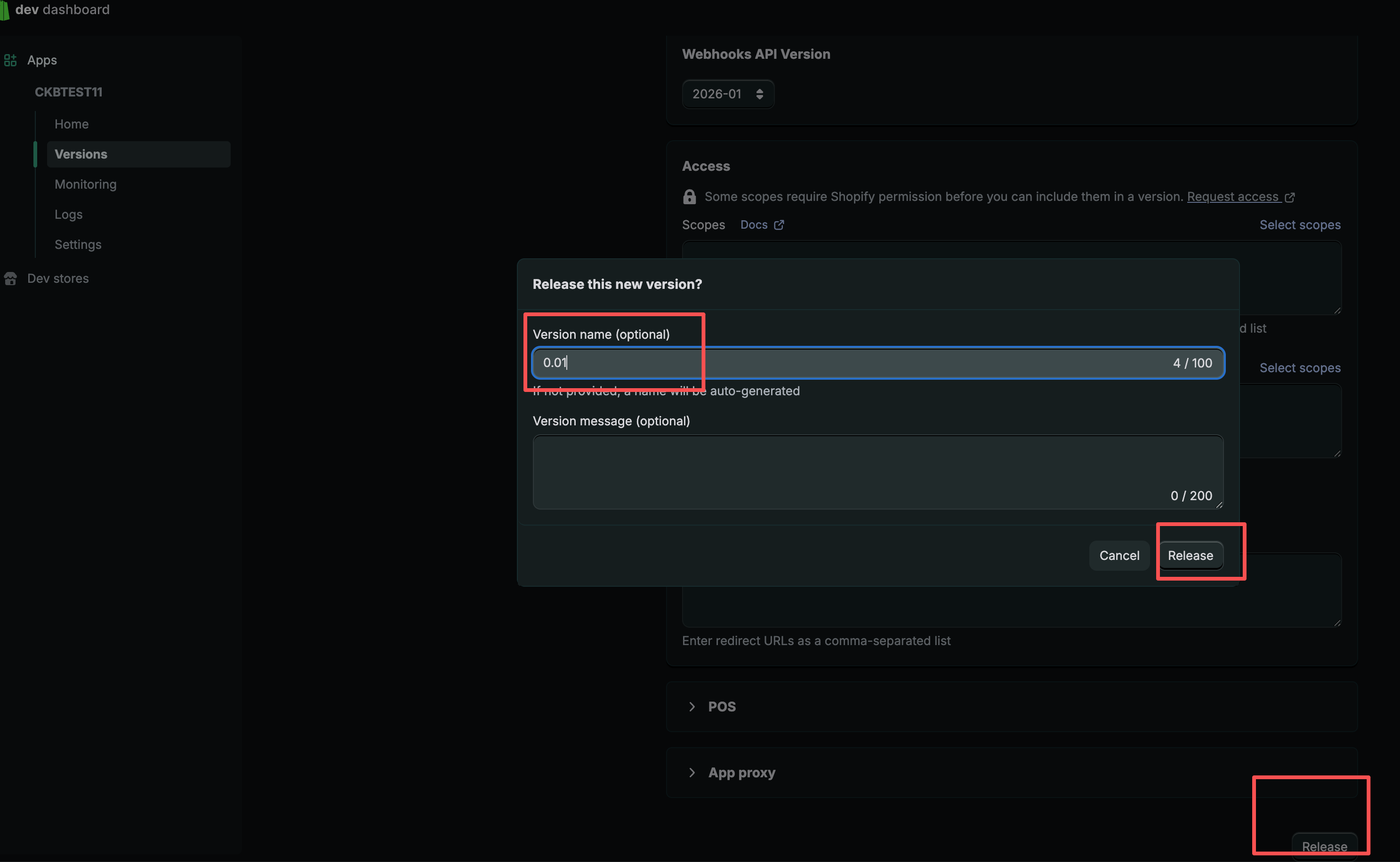Click the Shopify logo in header
The image size is (1400, 862).
pos(5,10)
